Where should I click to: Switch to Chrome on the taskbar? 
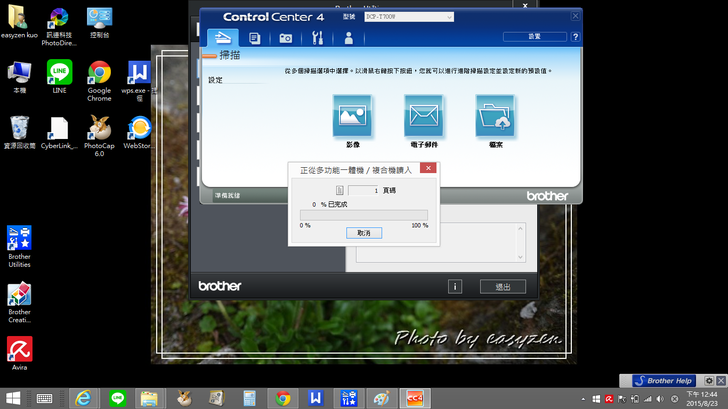tap(282, 398)
